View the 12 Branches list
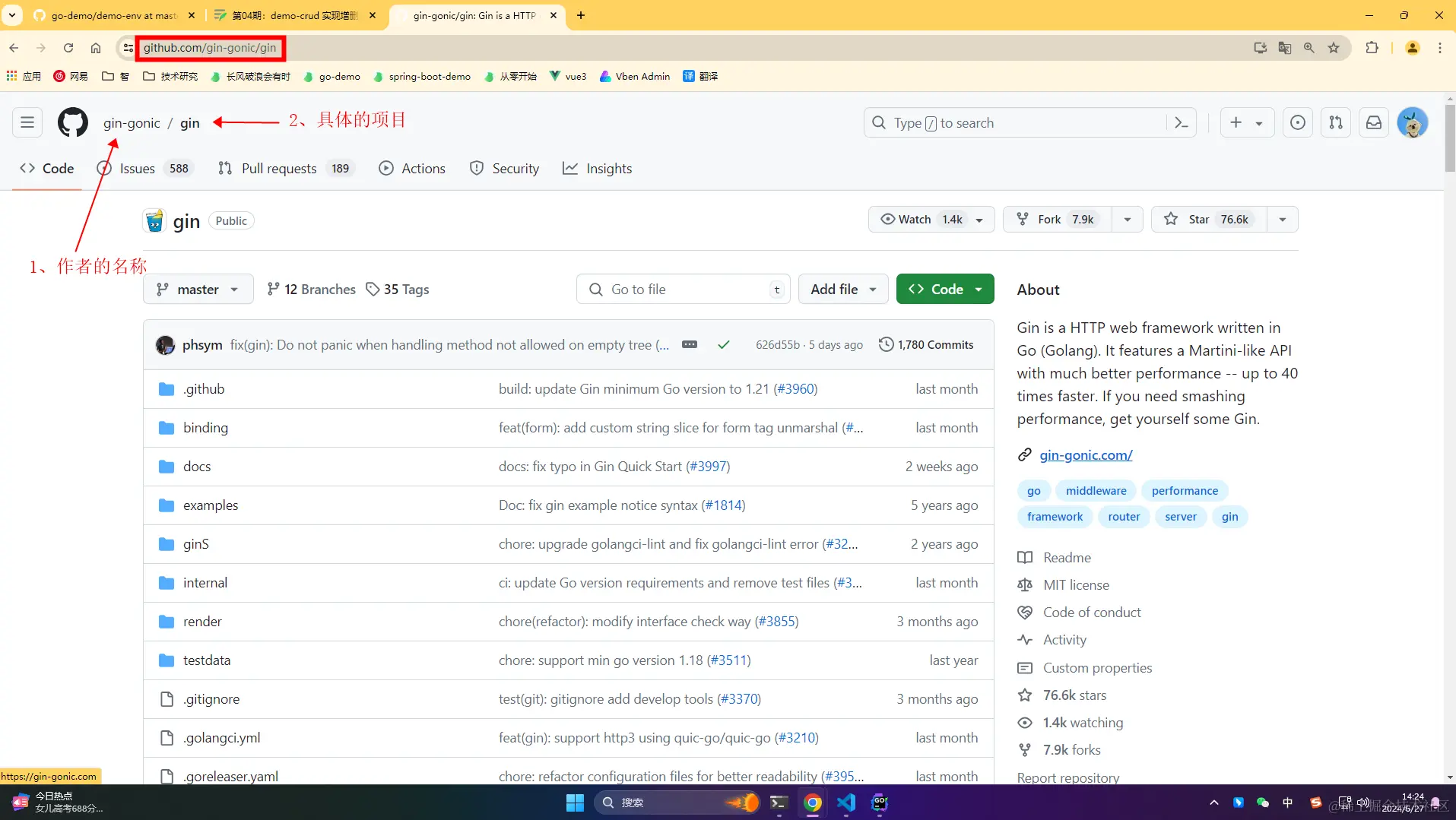 point(311,290)
